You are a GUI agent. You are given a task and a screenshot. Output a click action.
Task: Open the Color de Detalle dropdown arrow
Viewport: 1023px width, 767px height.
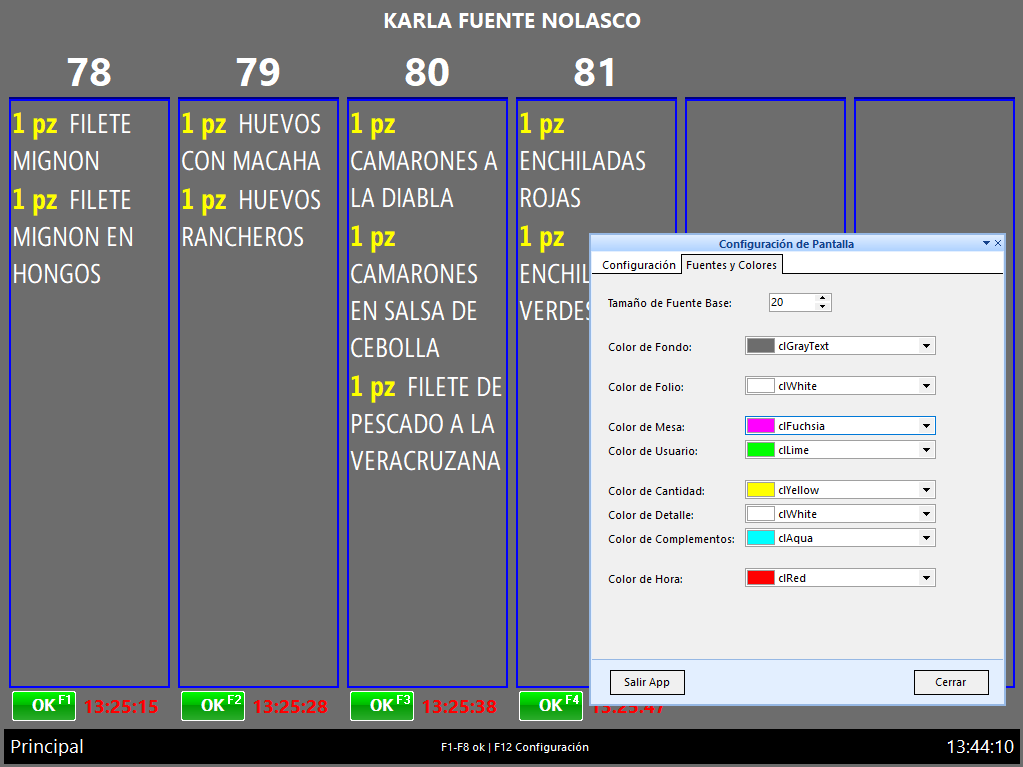pos(927,514)
